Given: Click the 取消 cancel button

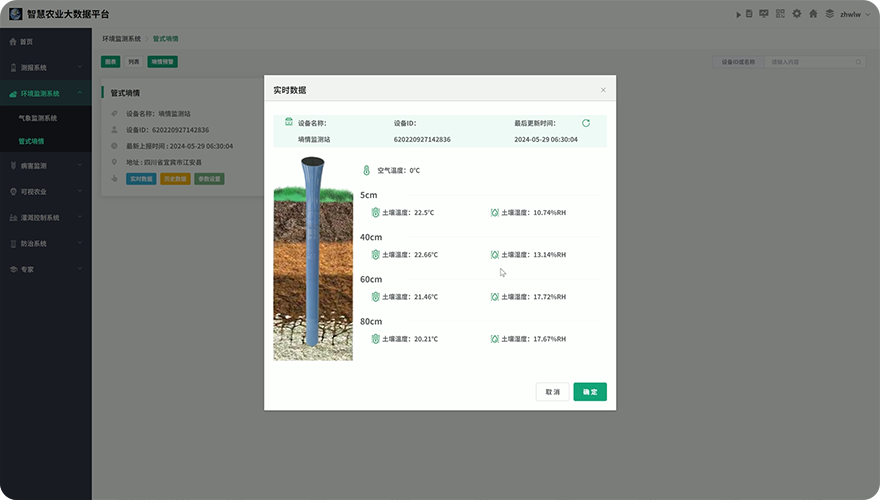Looking at the screenshot, I should (x=552, y=392).
